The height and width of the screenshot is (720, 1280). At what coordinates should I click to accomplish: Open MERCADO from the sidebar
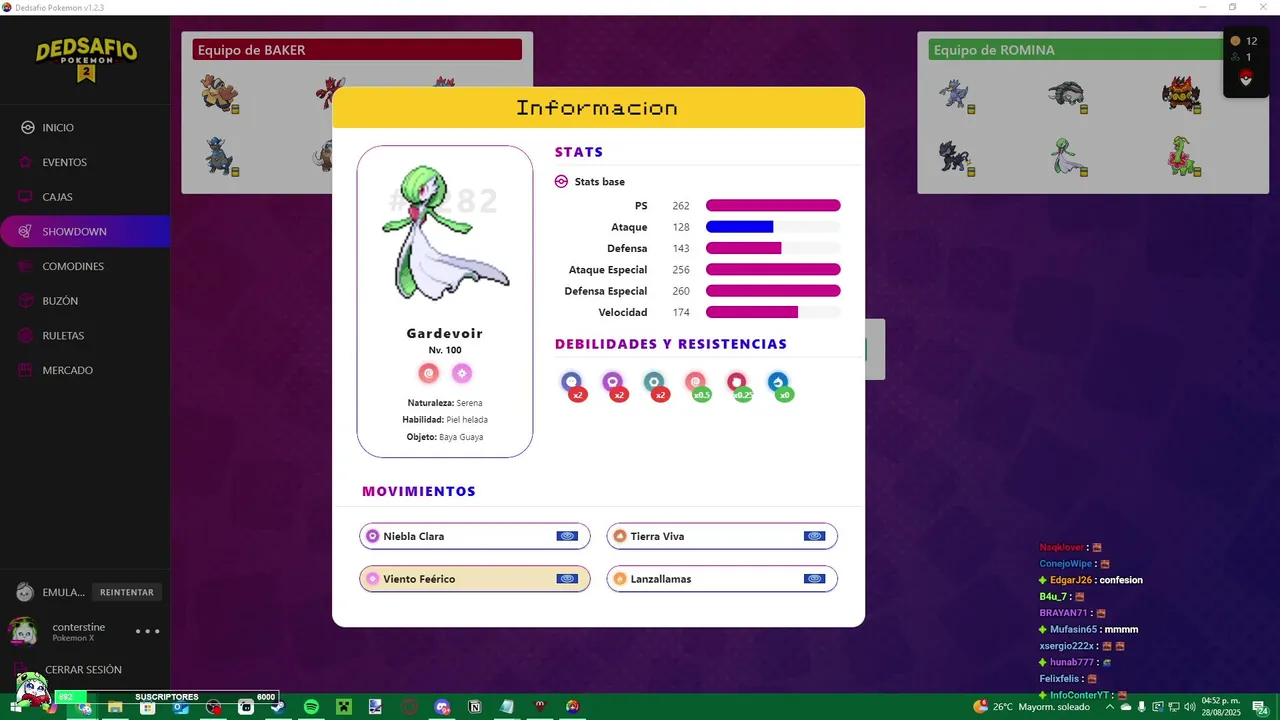click(85, 370)
